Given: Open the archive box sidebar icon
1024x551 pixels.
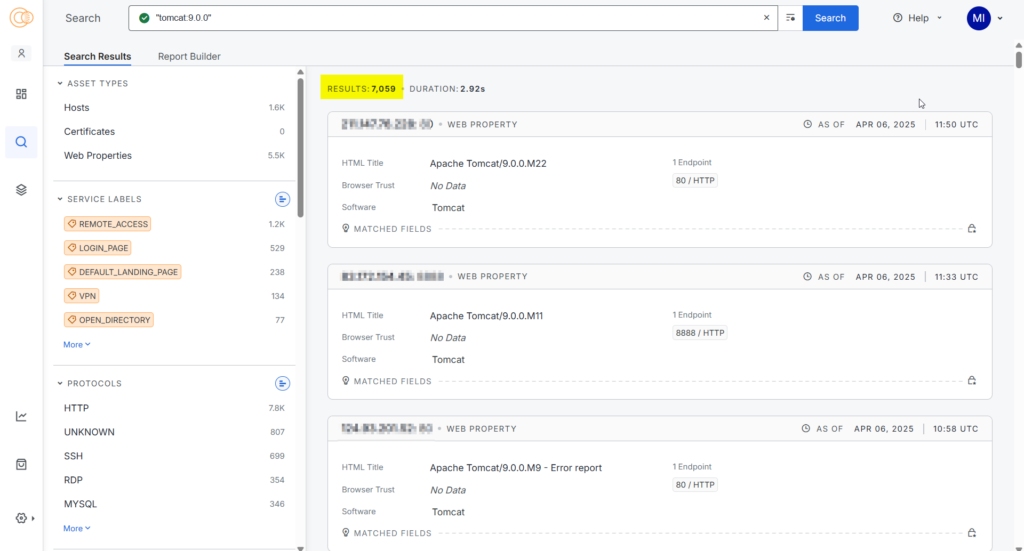Looking at the screenshot, I should (21, 464).
